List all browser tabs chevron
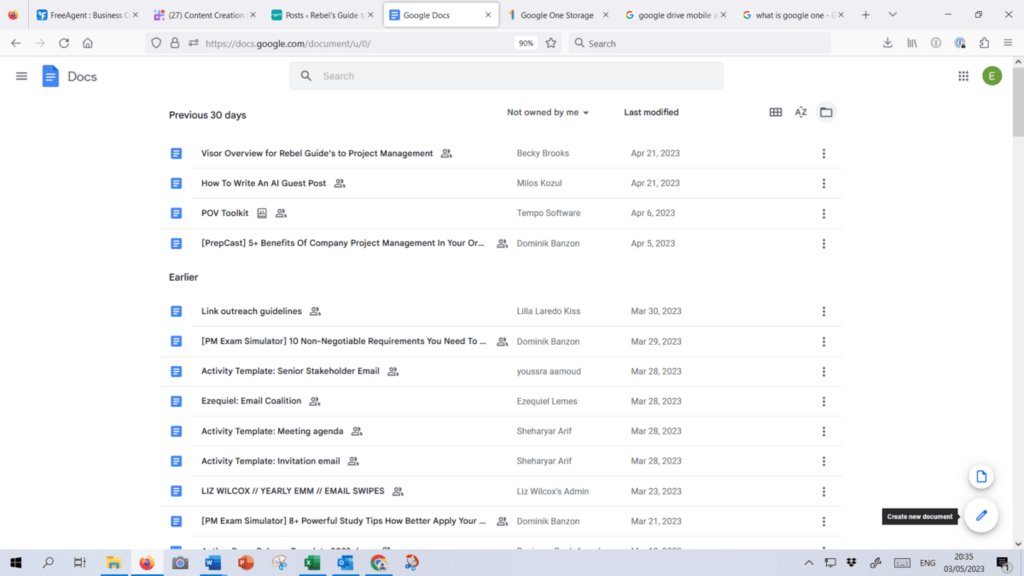 (x=892, y=14)
